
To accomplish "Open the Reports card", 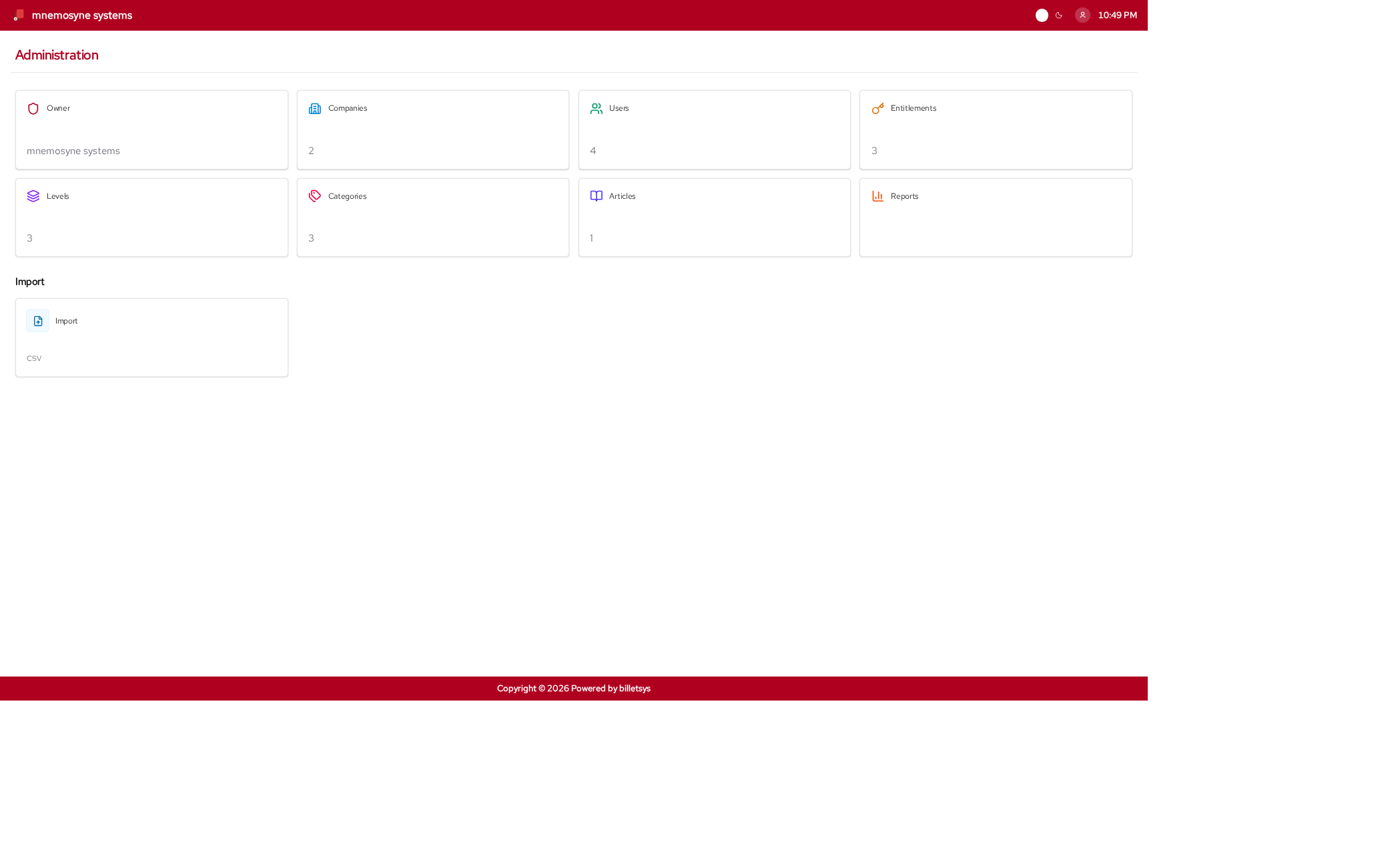I will click(x=996, y=218).
